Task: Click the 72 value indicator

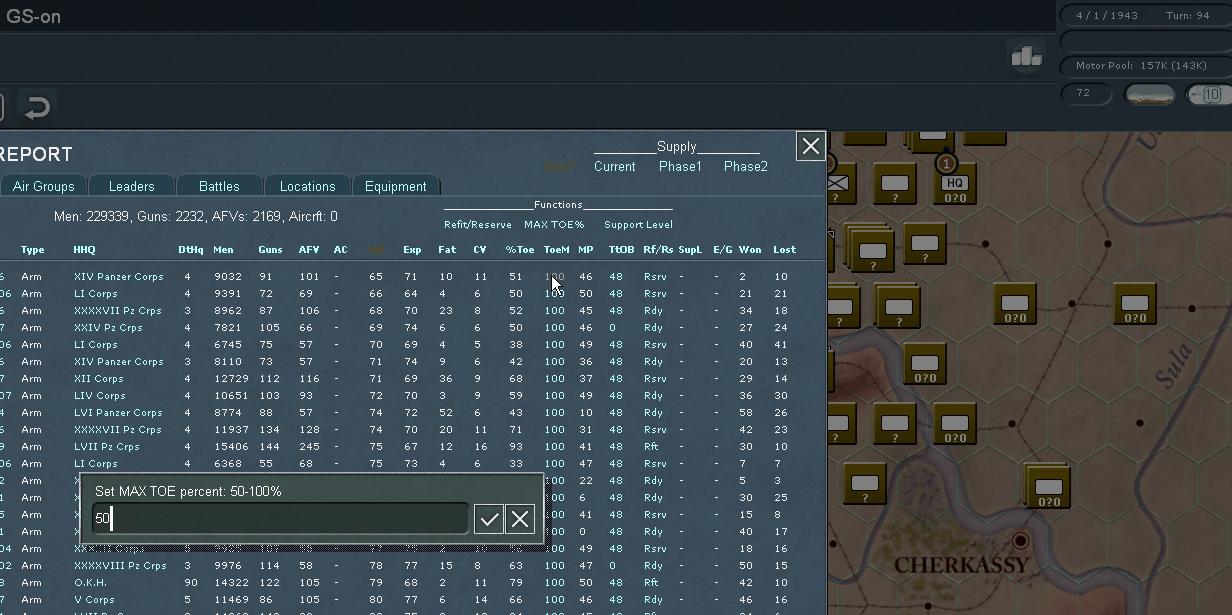Action: 1087,94
